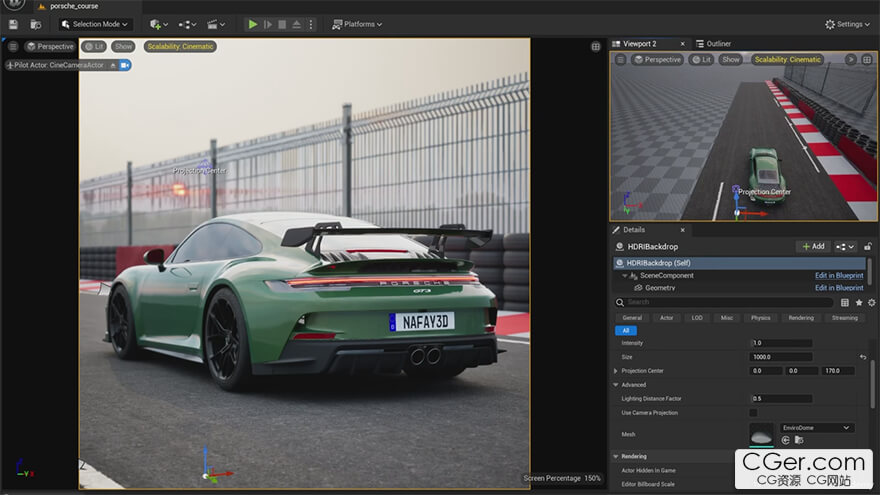Open the play options three-dot menu

[310, 24]
